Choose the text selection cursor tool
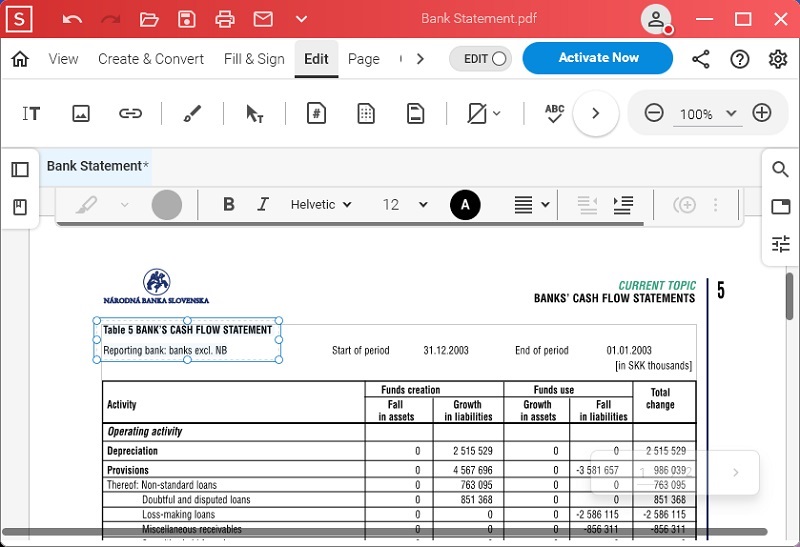800x547 pixels. pos(254,113)
